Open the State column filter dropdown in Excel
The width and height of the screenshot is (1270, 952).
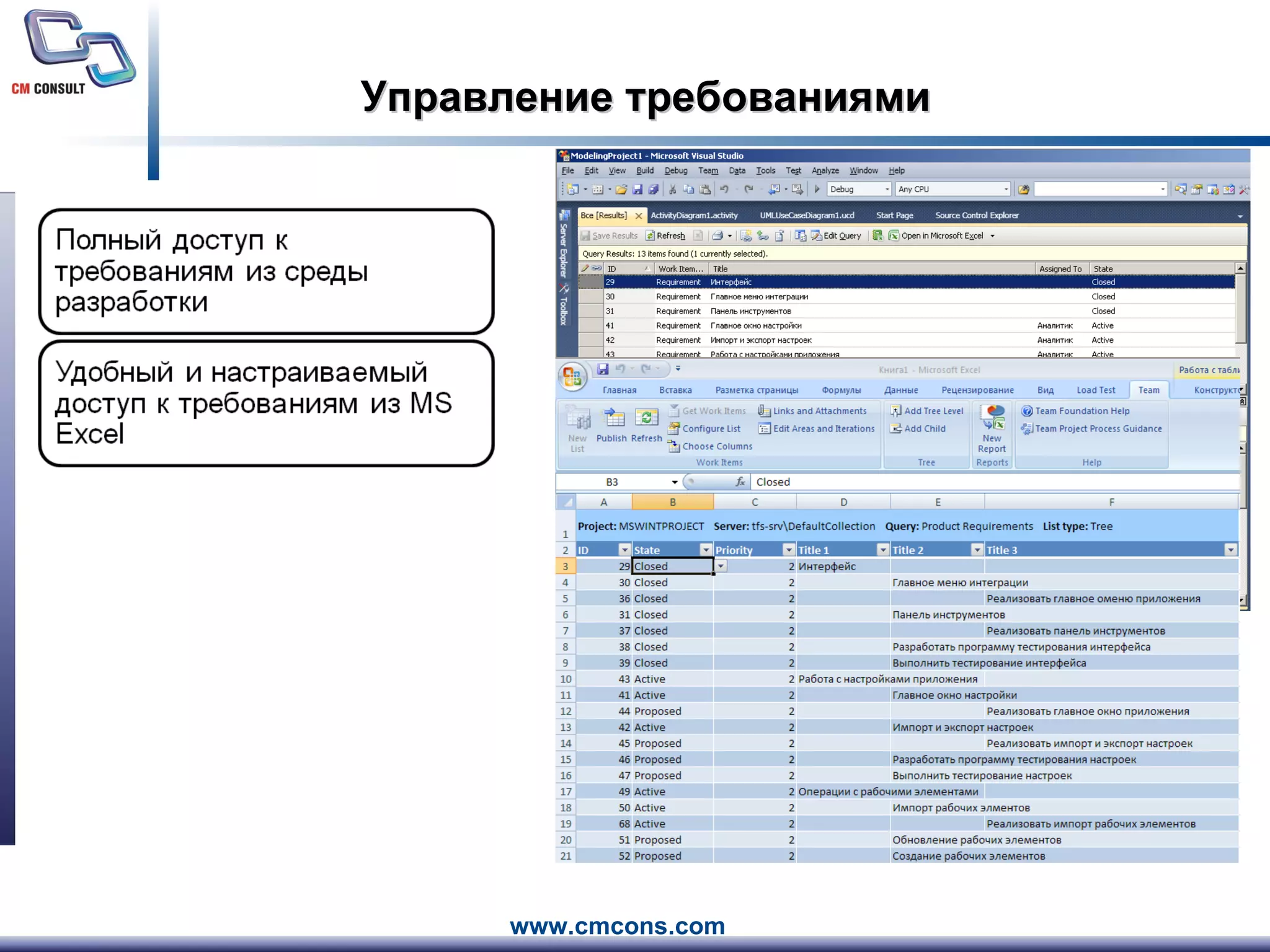[706, 550]
